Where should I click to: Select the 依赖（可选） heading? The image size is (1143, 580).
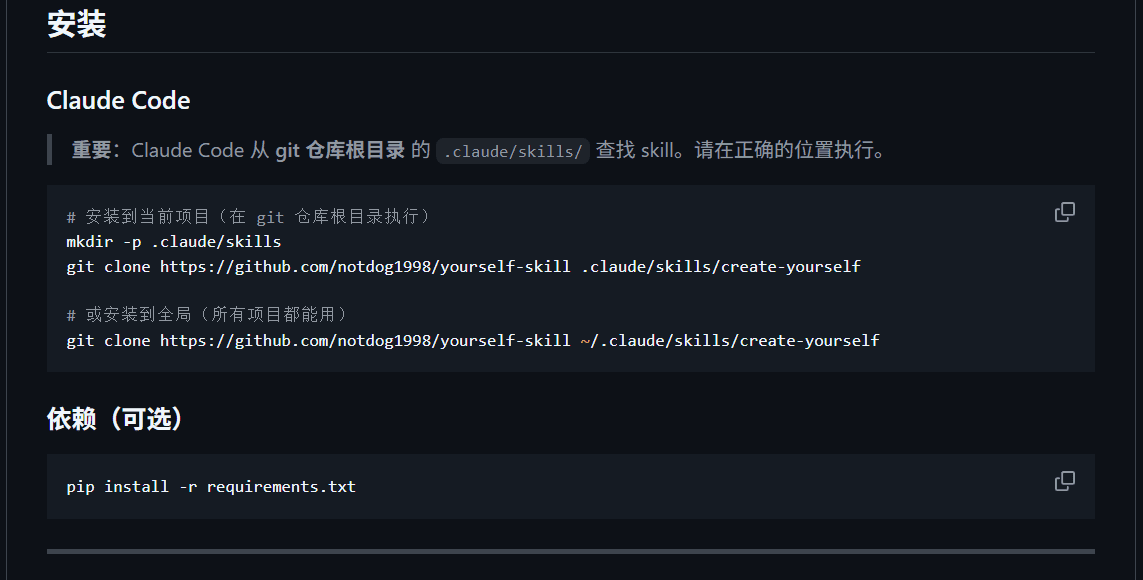(114, 418)
